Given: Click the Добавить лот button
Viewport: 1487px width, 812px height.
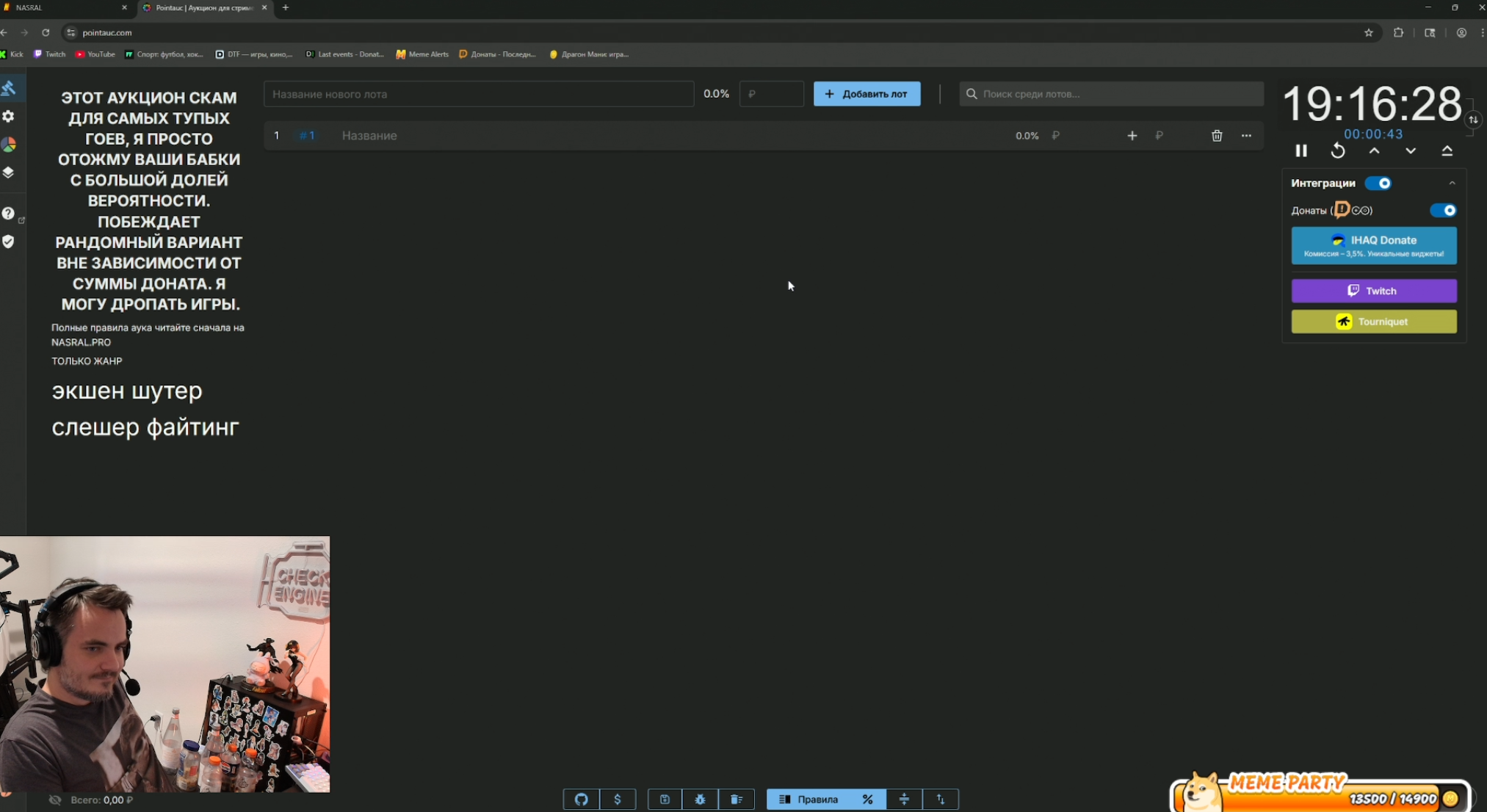Looking at the screenshot, I should (866, 94).
